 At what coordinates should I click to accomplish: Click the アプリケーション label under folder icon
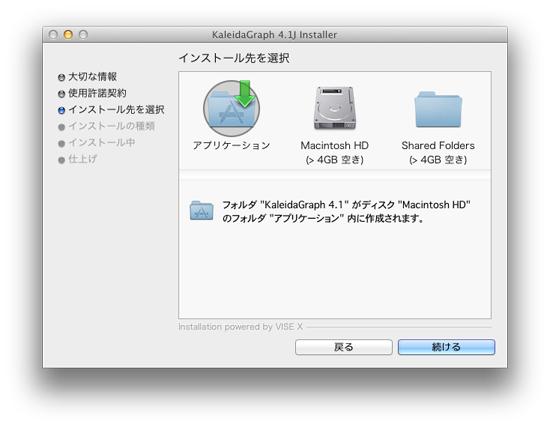[232, 145]
